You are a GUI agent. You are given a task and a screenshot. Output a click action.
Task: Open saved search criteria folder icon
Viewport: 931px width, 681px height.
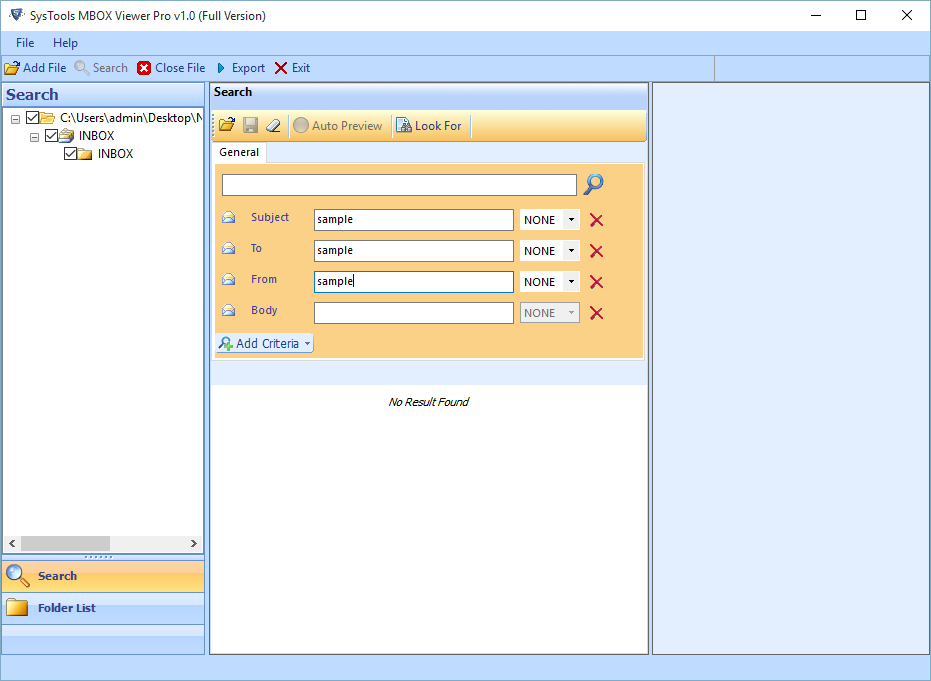(x=227, y=125)
